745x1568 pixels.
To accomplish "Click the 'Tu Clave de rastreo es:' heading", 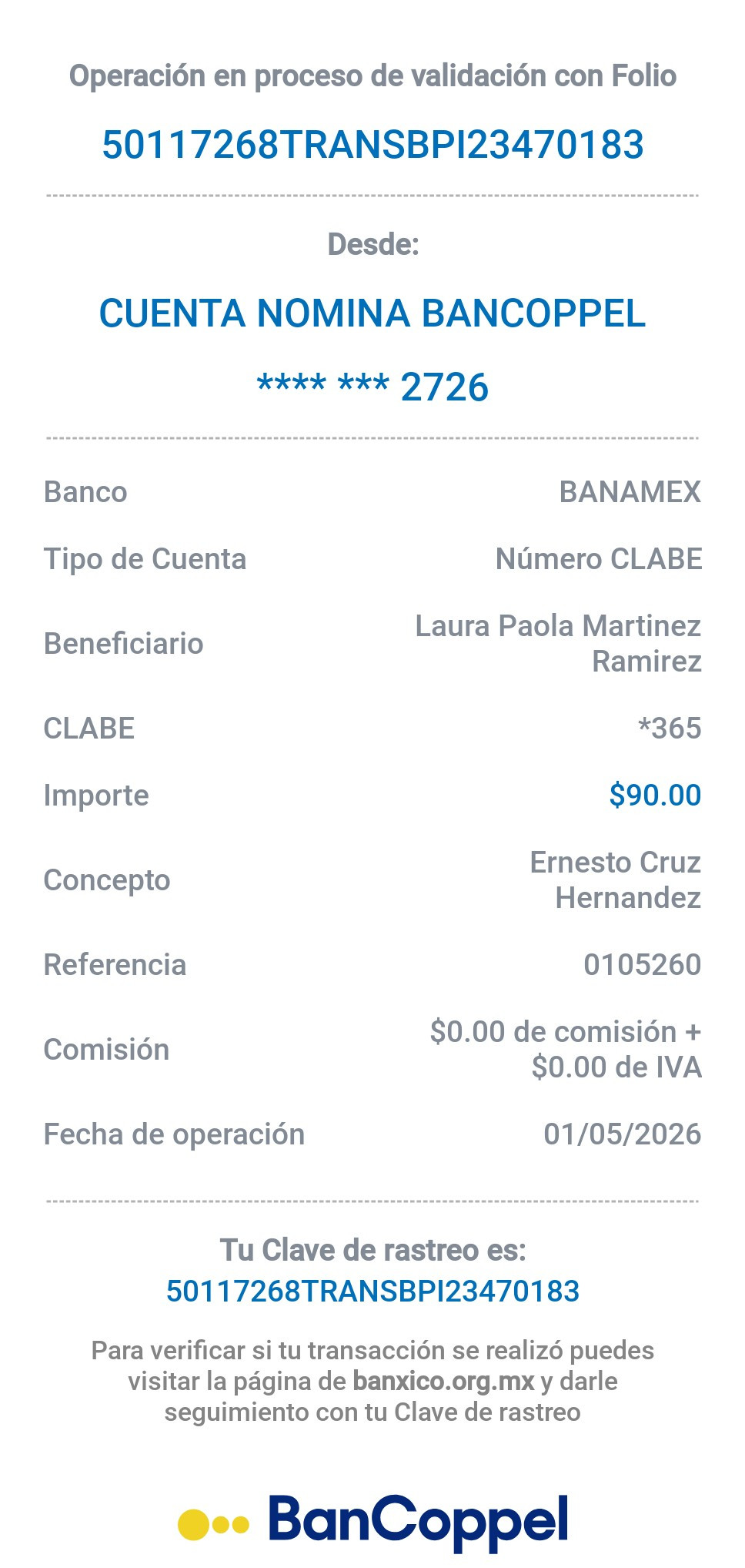I will click(372, 1250).
